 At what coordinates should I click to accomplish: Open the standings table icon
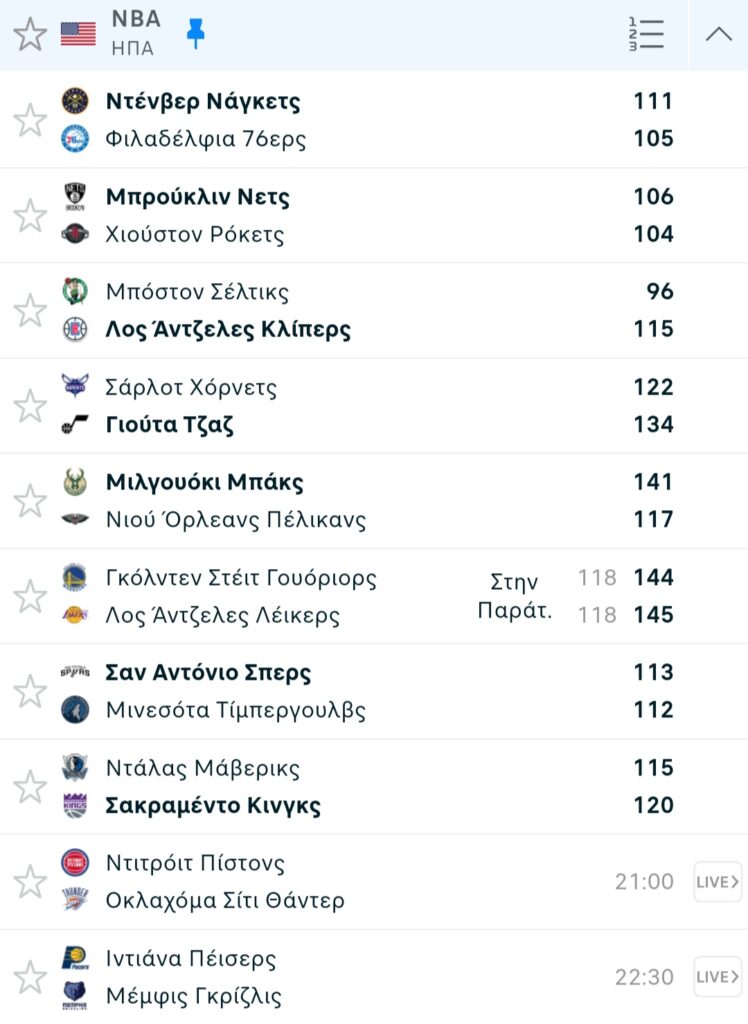[646, 34]
